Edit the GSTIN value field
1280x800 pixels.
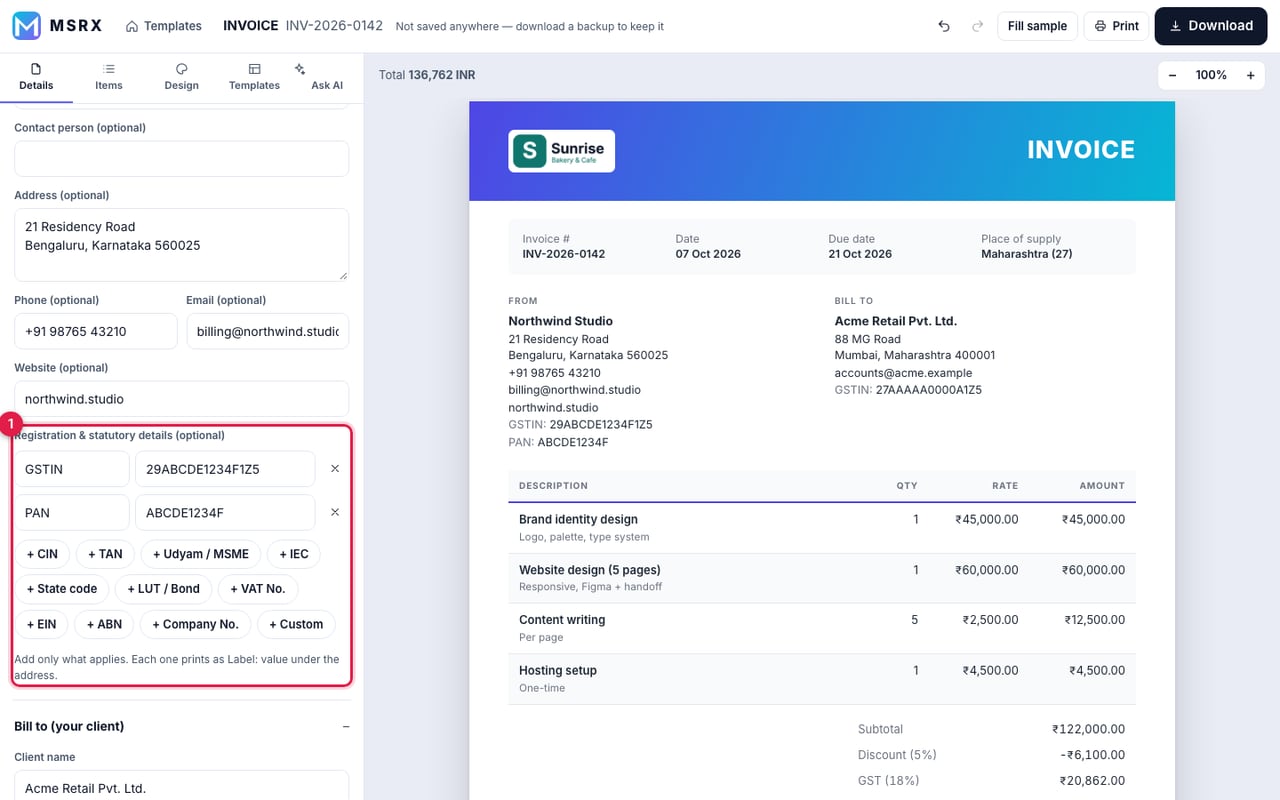click(225, 469)
